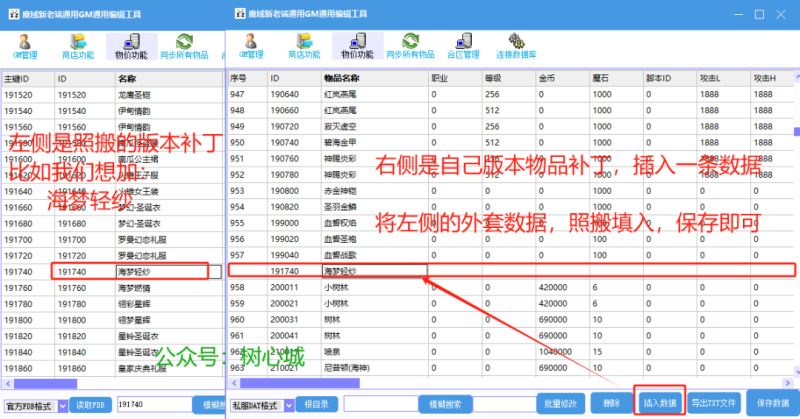Click the 插入数据 button
Screen dimensions: 800x419
(x=660, y=403)
